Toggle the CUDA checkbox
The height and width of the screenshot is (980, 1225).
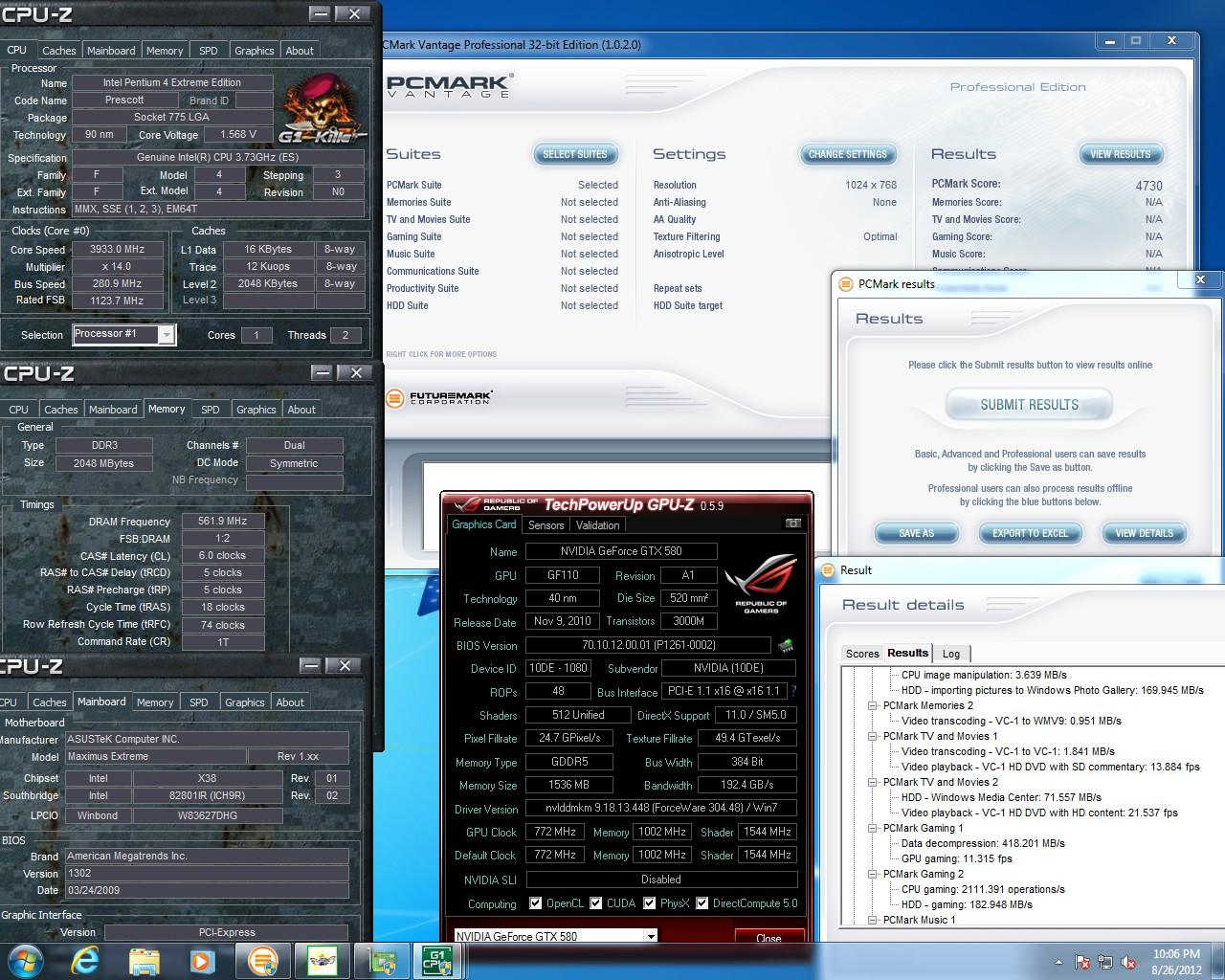[596, 902]
